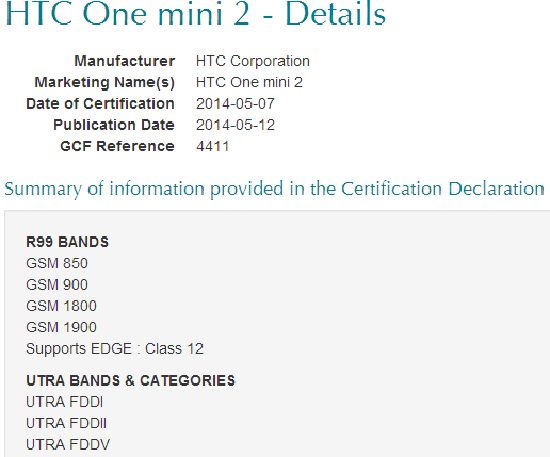Click the 'GSM 1900' band entry

[x=61, y=327]
